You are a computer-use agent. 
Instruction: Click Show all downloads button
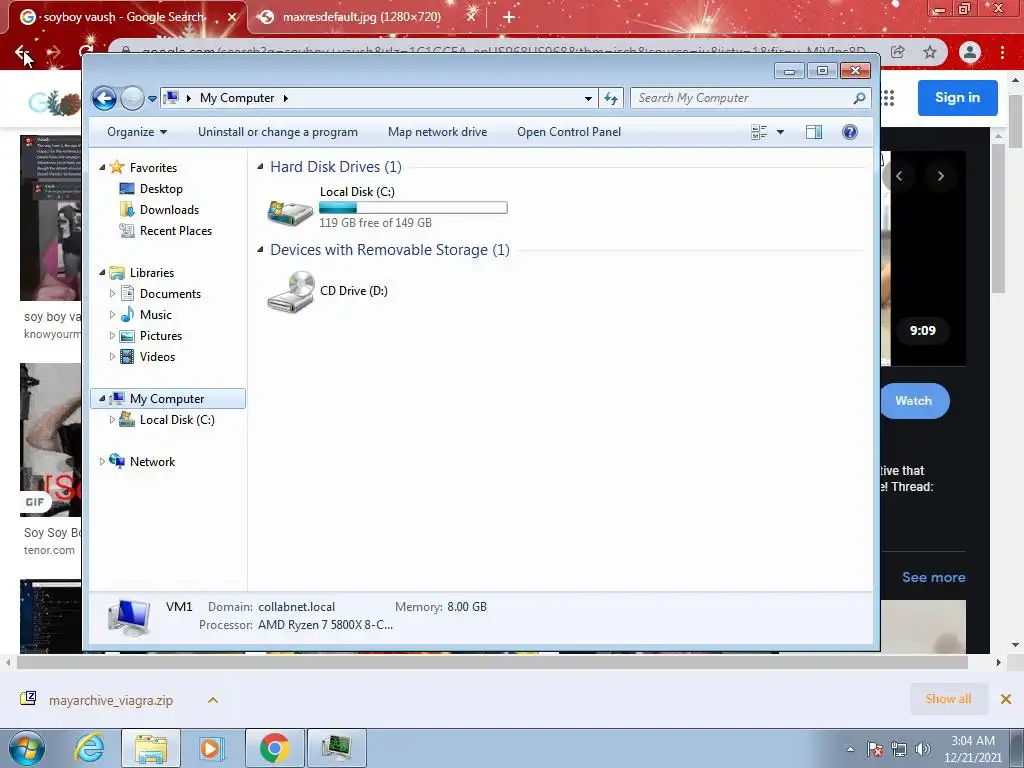tap(948, 699)
